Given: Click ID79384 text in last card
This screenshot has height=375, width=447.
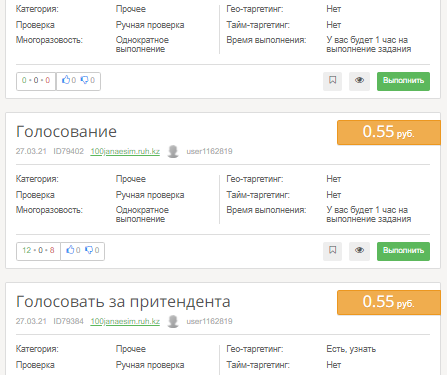Looking at the screenshot, I should [x=68, y=321].
